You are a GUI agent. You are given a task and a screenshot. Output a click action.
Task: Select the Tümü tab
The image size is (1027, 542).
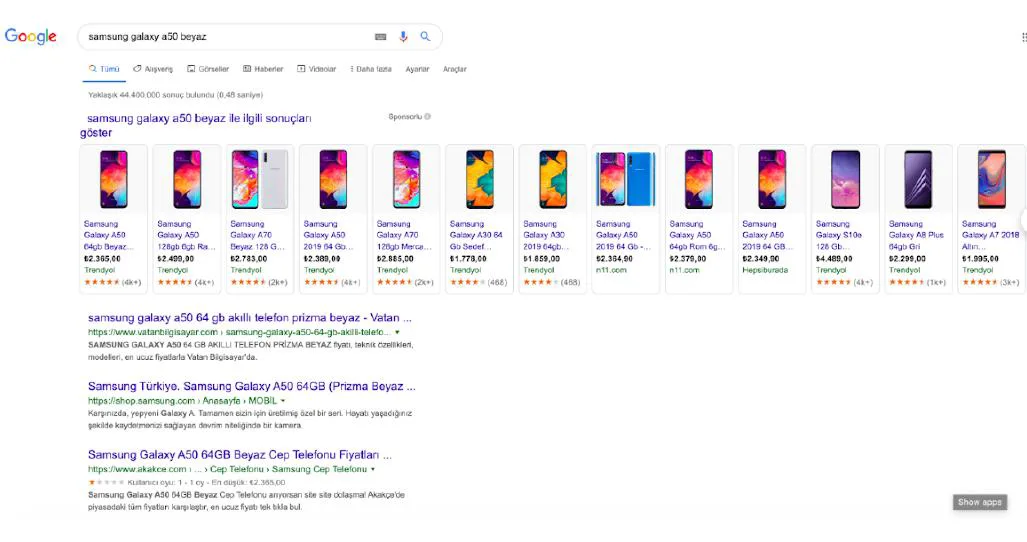pyautogui.click(x=104, y=69)
